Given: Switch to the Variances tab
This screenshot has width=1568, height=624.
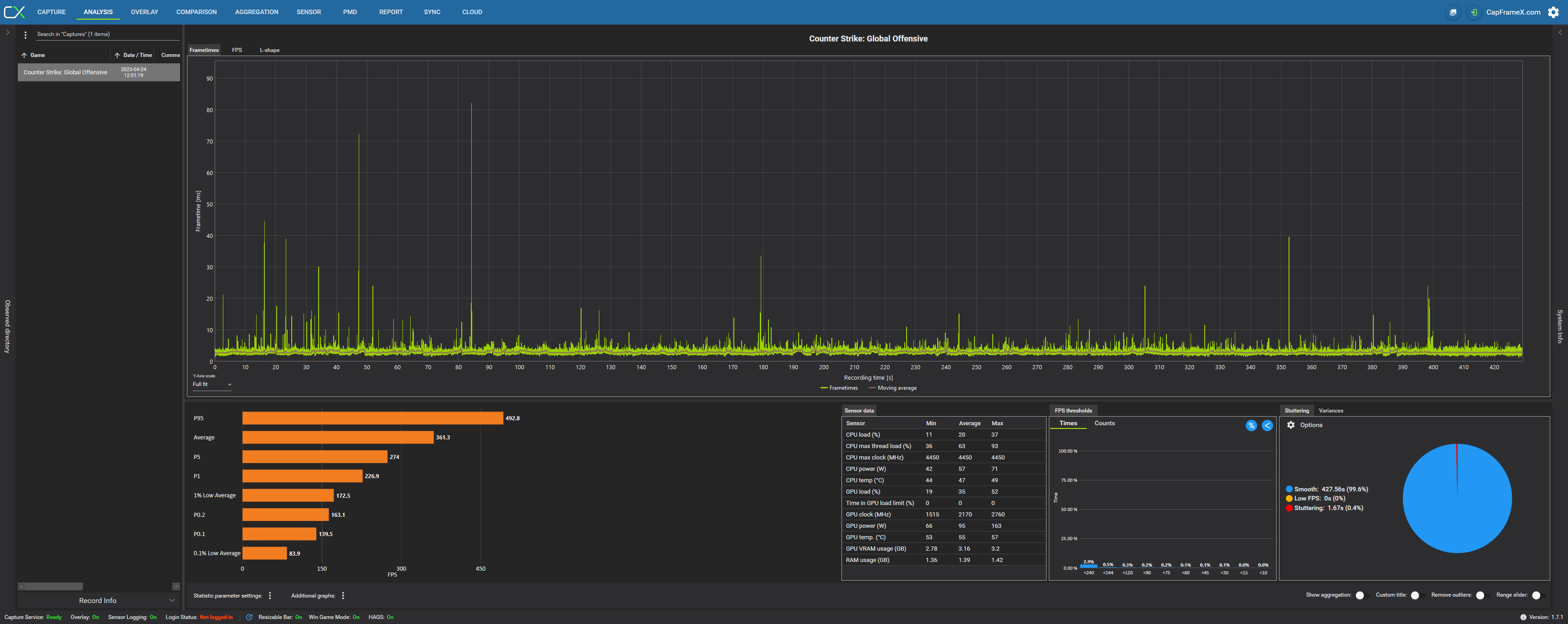Looking at the screenshot, I should tap(1331, 411).
